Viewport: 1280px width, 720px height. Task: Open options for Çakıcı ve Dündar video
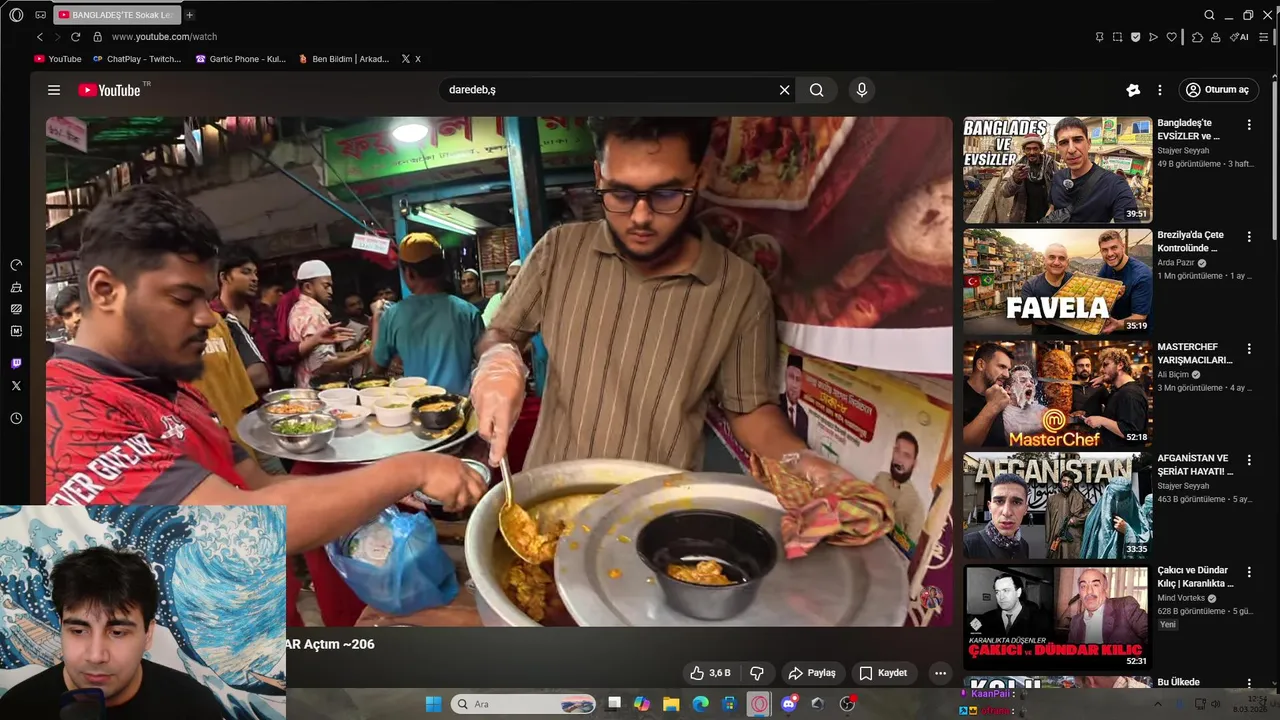click(1249, 573)
